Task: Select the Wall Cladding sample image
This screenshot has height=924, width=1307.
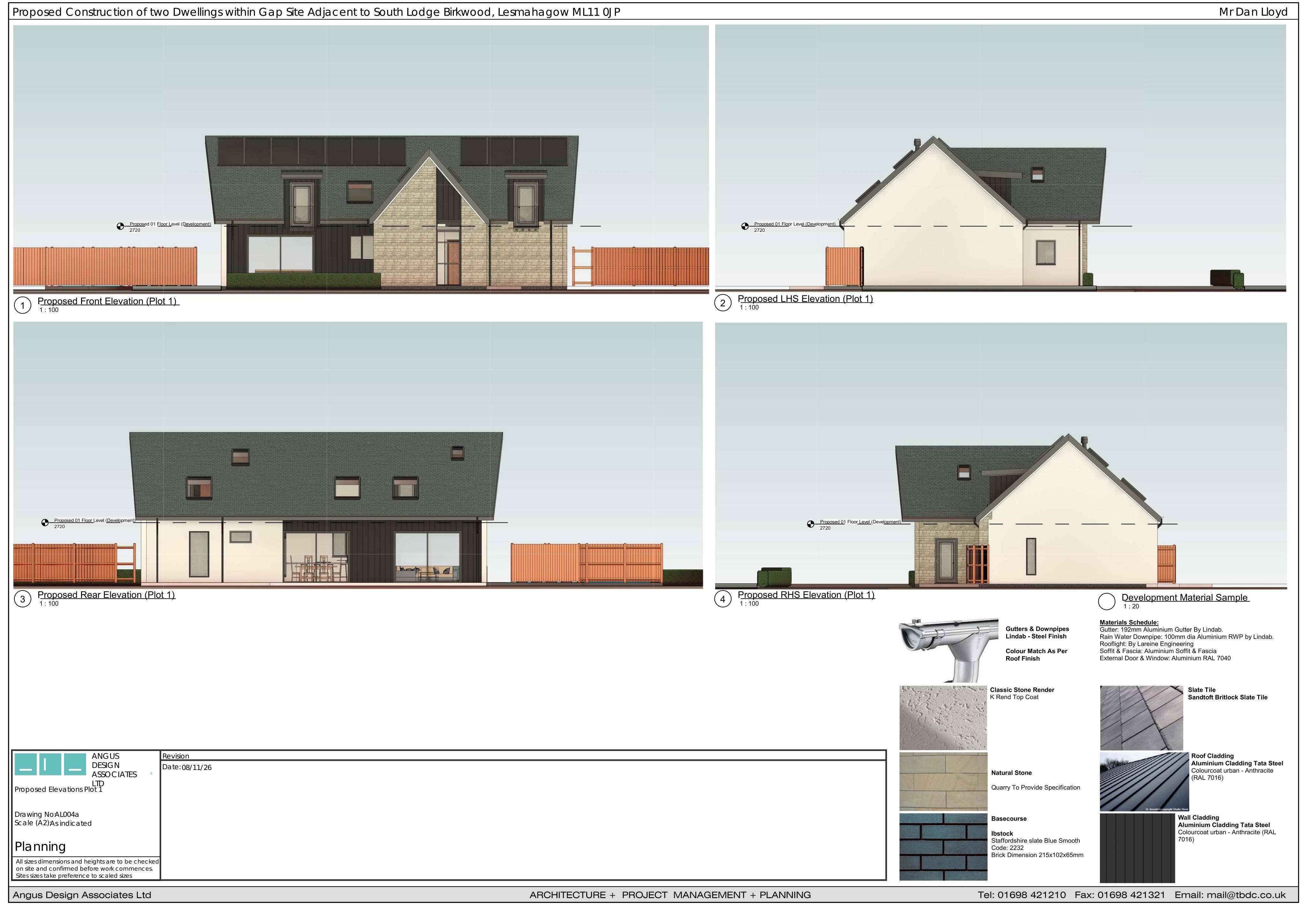Action: (1137, 848)
